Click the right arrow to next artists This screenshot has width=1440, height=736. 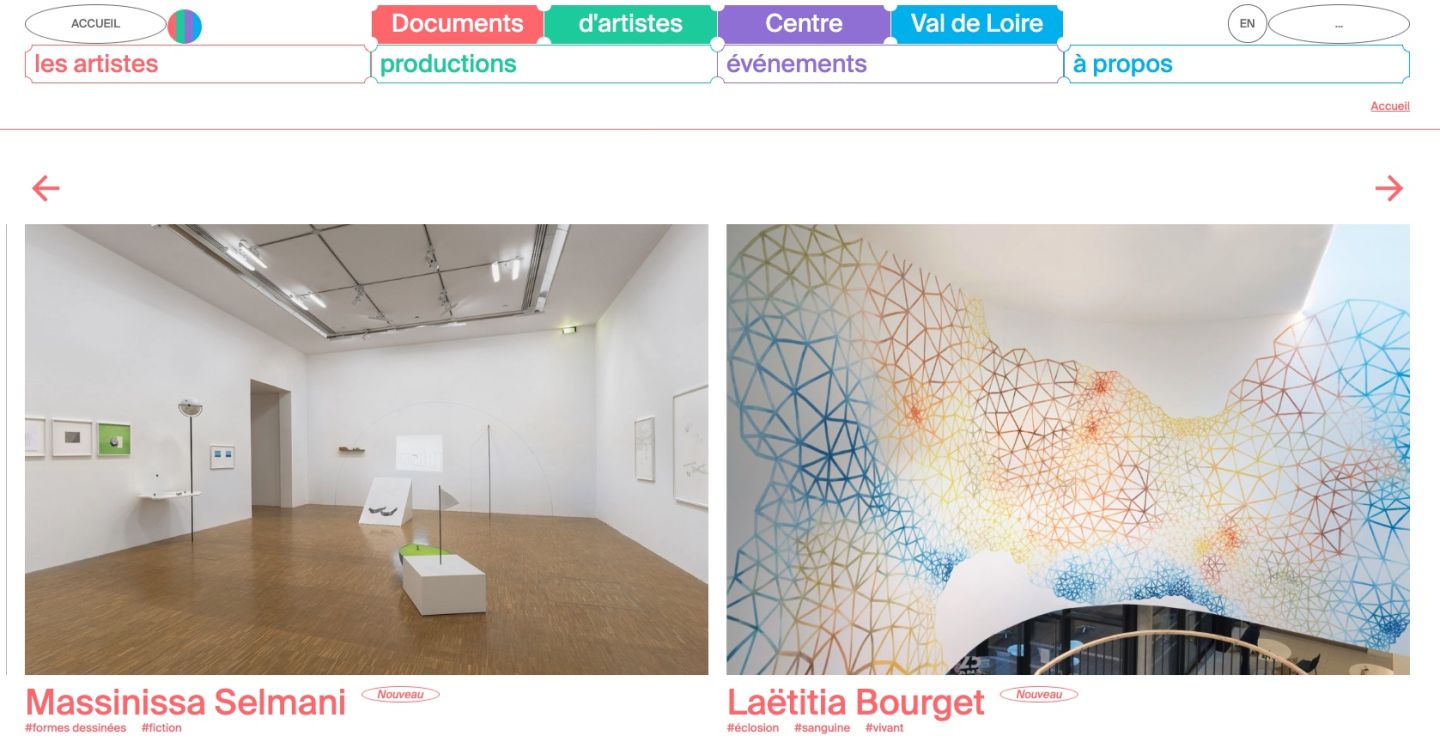point(1389,188)
